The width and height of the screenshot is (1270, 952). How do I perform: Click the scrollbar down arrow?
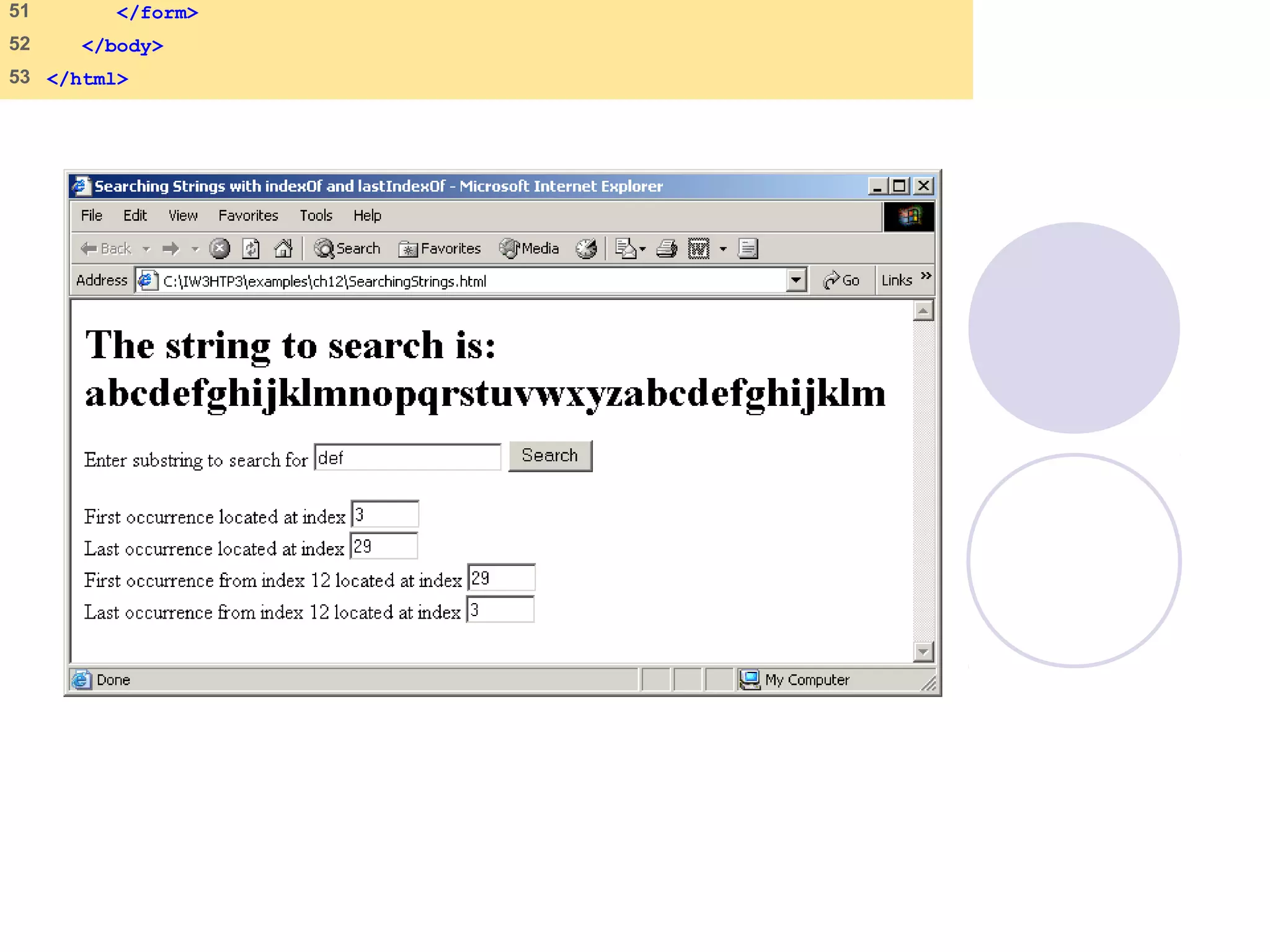click(x=923, y=651)
